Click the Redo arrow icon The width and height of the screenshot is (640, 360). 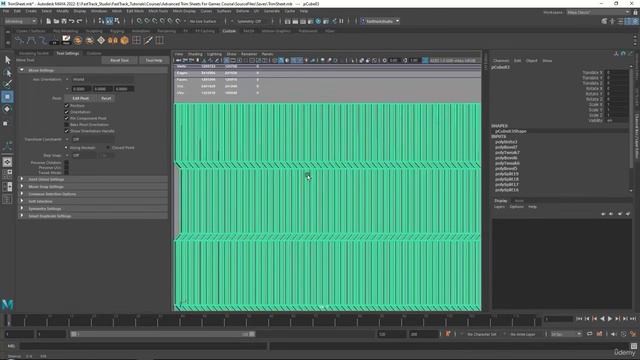80,21
